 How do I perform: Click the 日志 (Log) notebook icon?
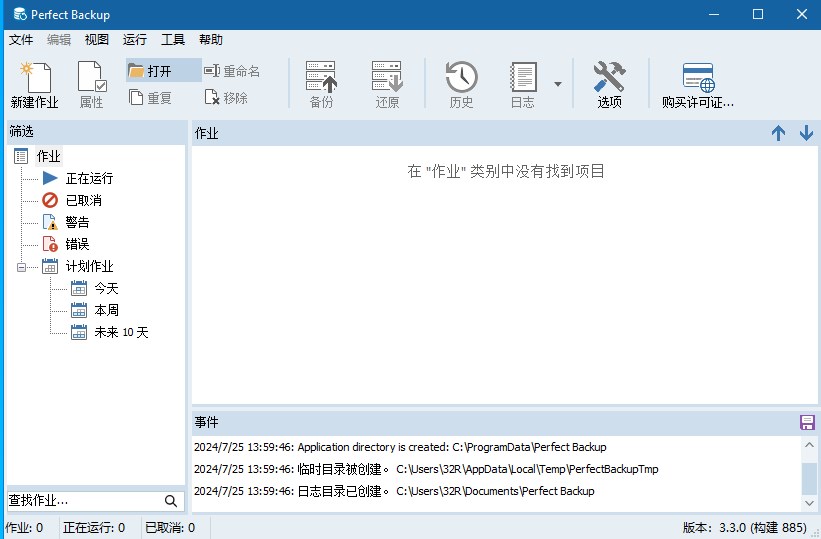pos(523,78)
